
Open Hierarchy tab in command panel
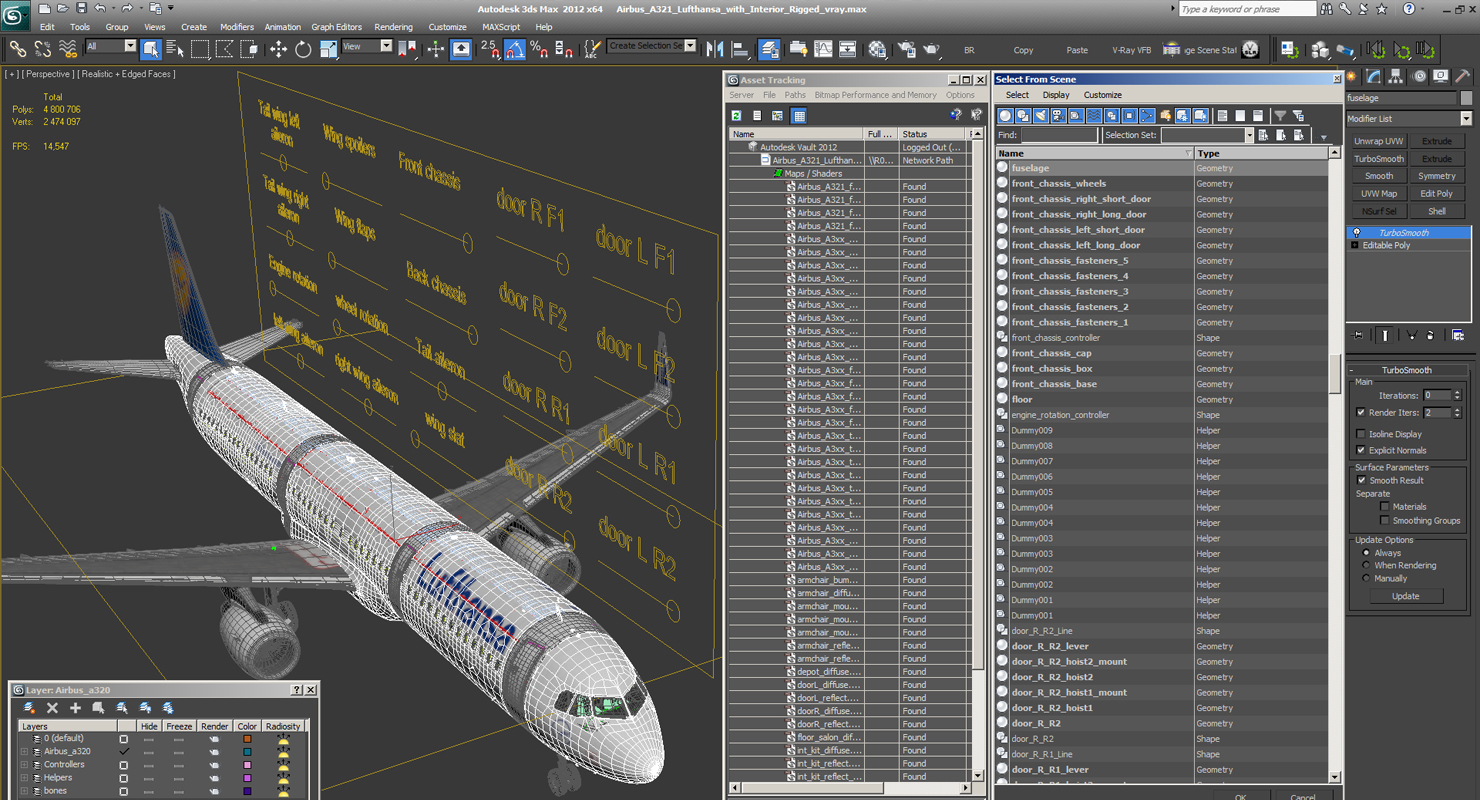1396,76
